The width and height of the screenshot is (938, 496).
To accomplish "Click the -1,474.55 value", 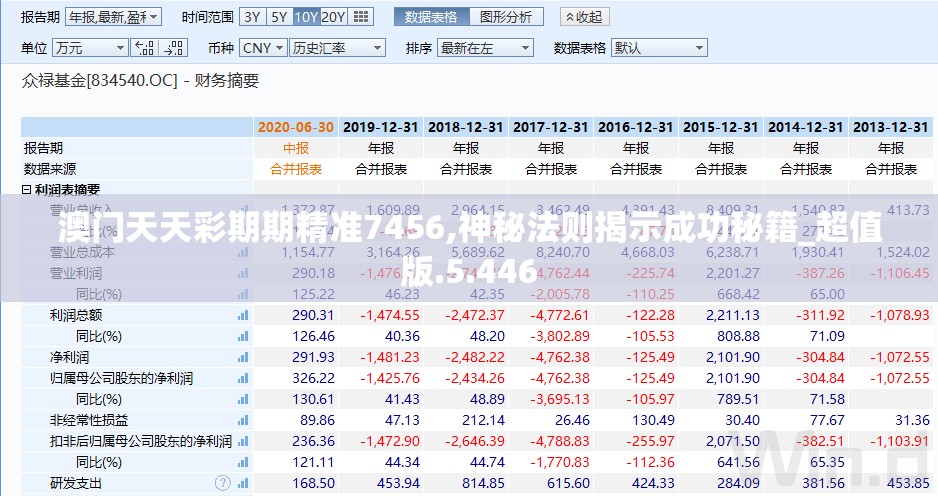I will pyautogui.click(x=390, y=315).
